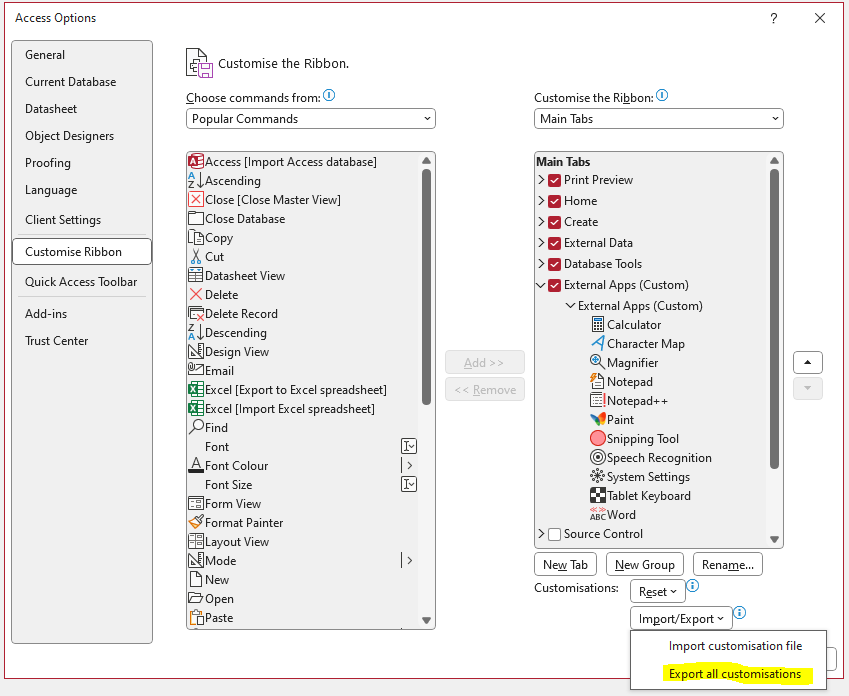Expand the Home tab node

[541, 200]
